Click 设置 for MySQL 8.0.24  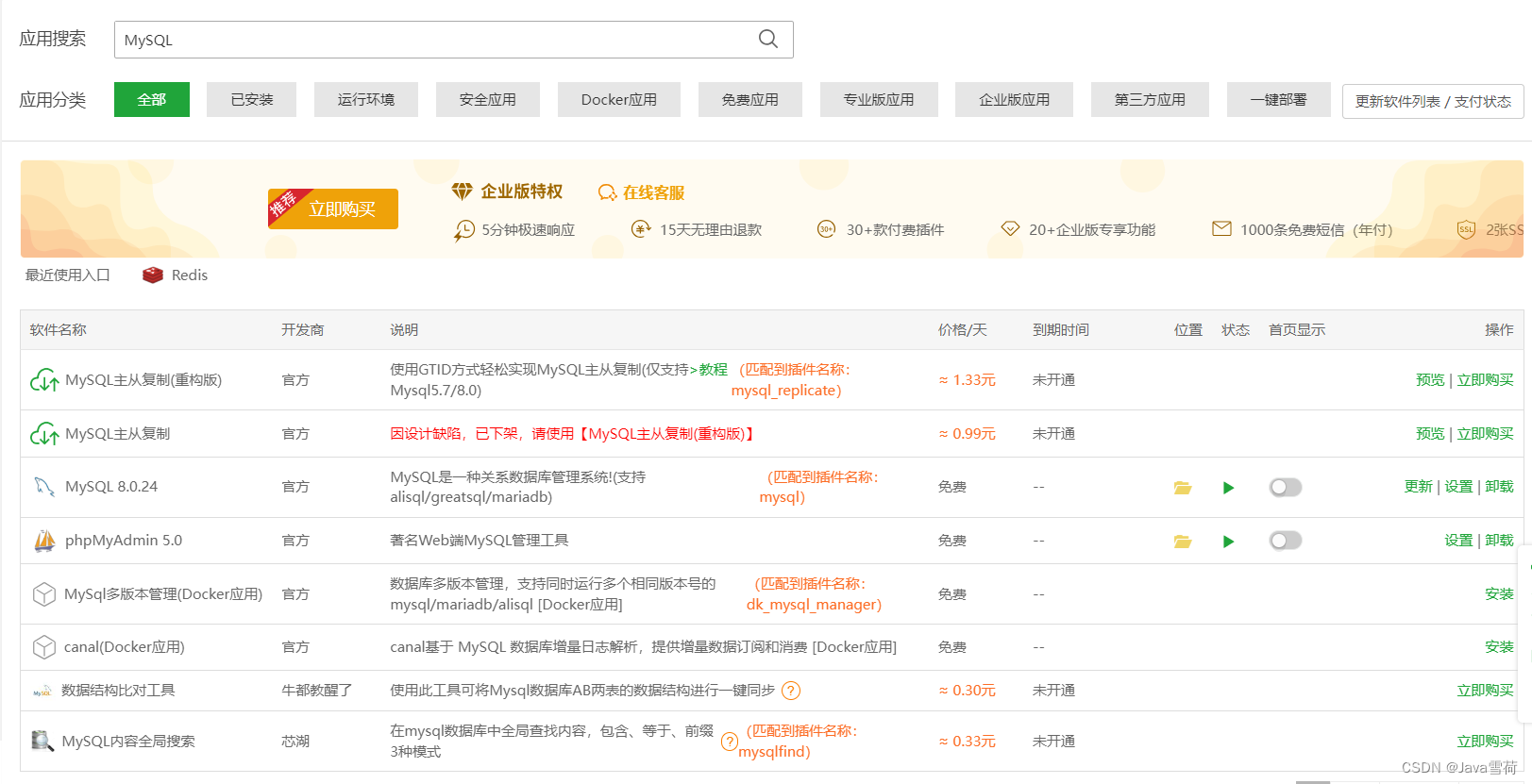[x=1458, y=487]
